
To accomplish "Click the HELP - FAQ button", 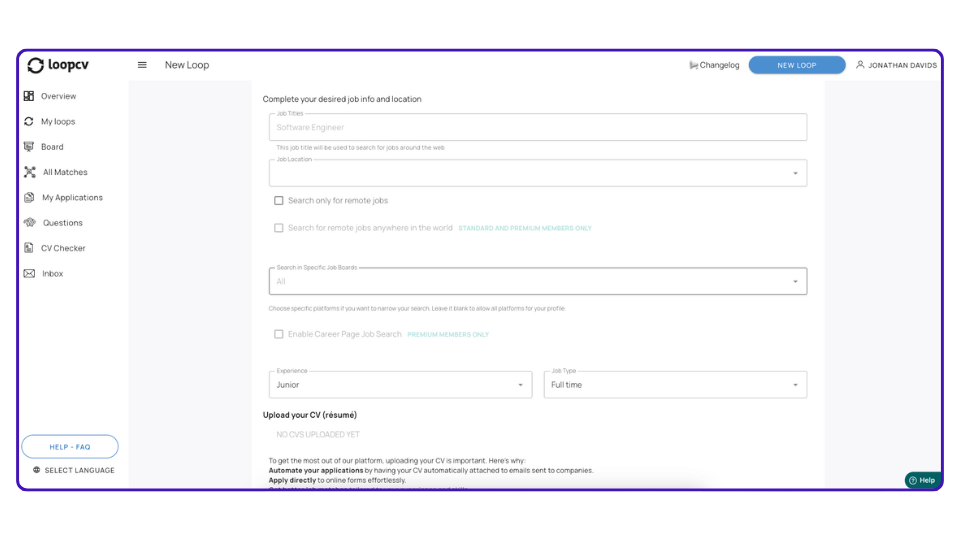I will pyautogui.click(x=70, y=447).
